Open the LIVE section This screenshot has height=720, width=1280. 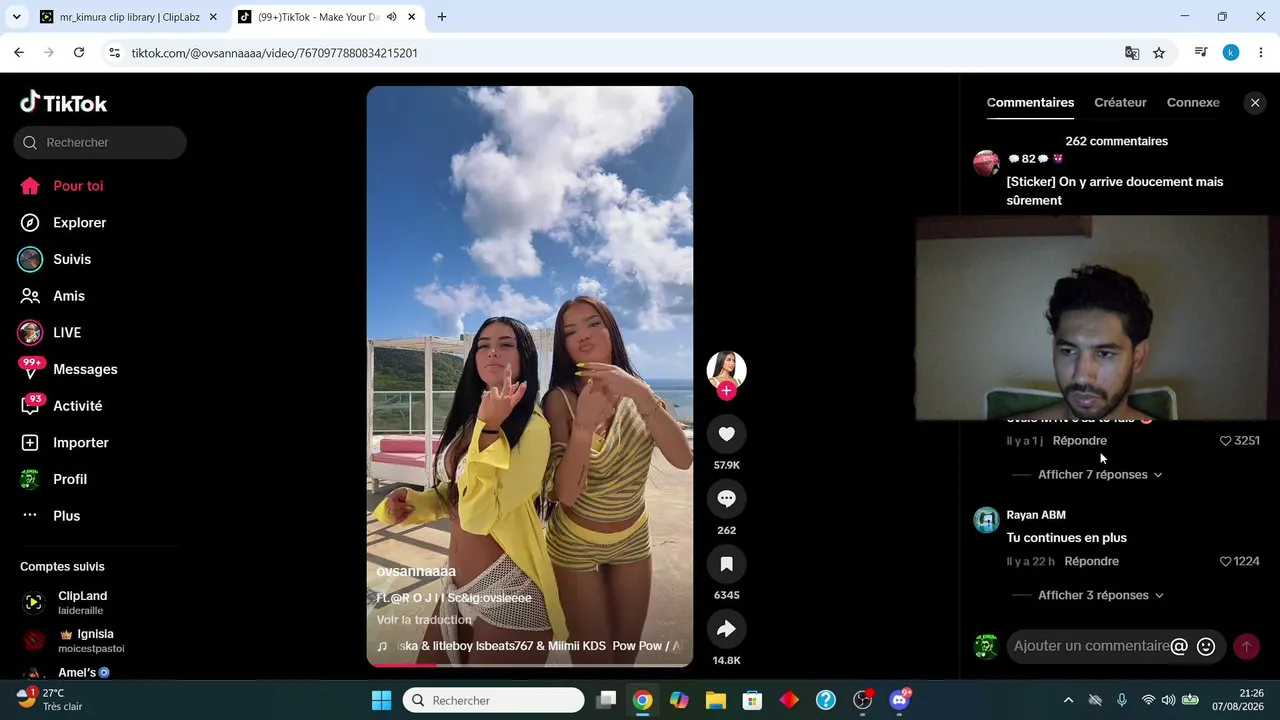tap(50, 333)
